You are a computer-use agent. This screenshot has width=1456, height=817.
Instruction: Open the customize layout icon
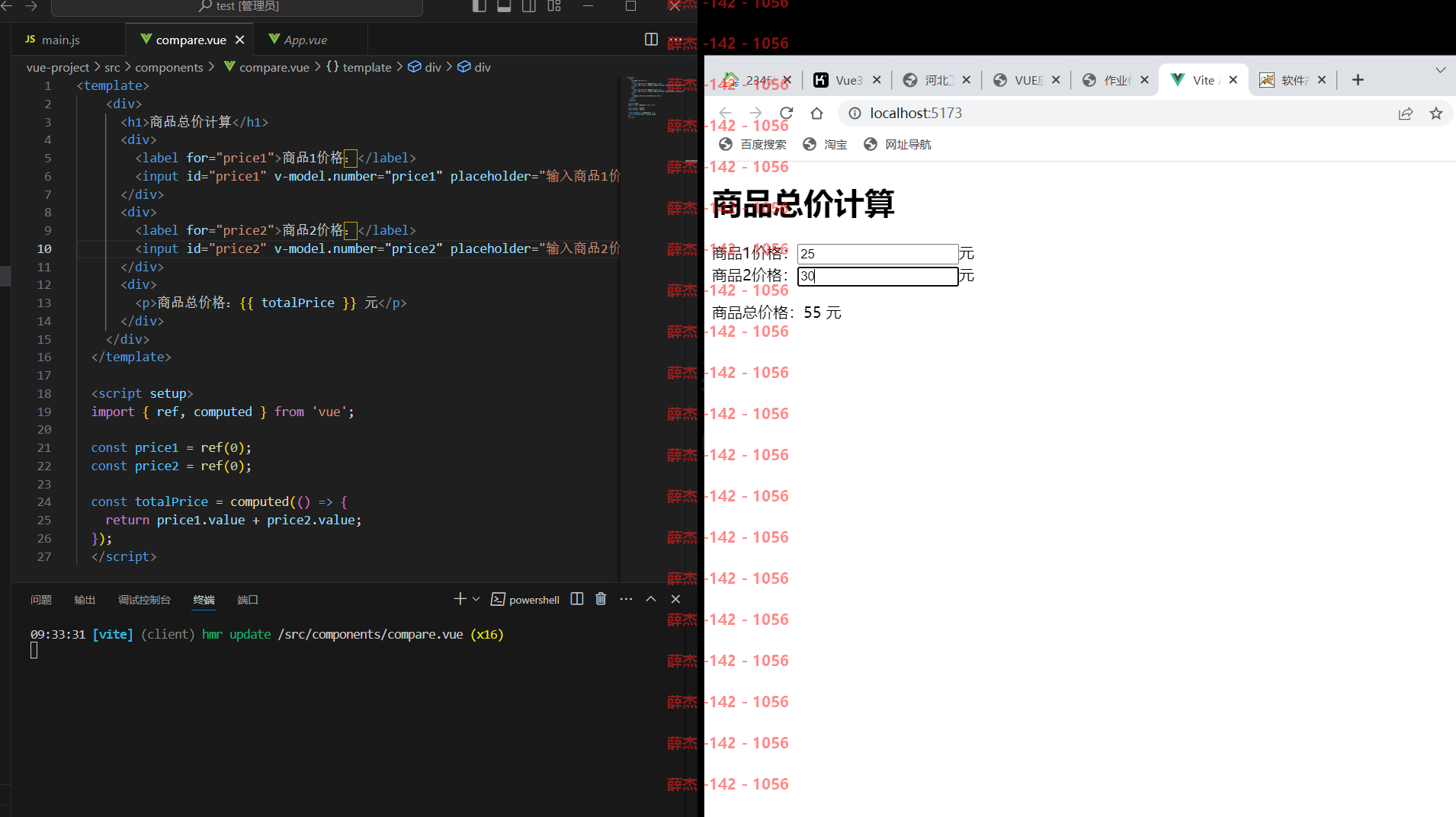tap(554, 6)
